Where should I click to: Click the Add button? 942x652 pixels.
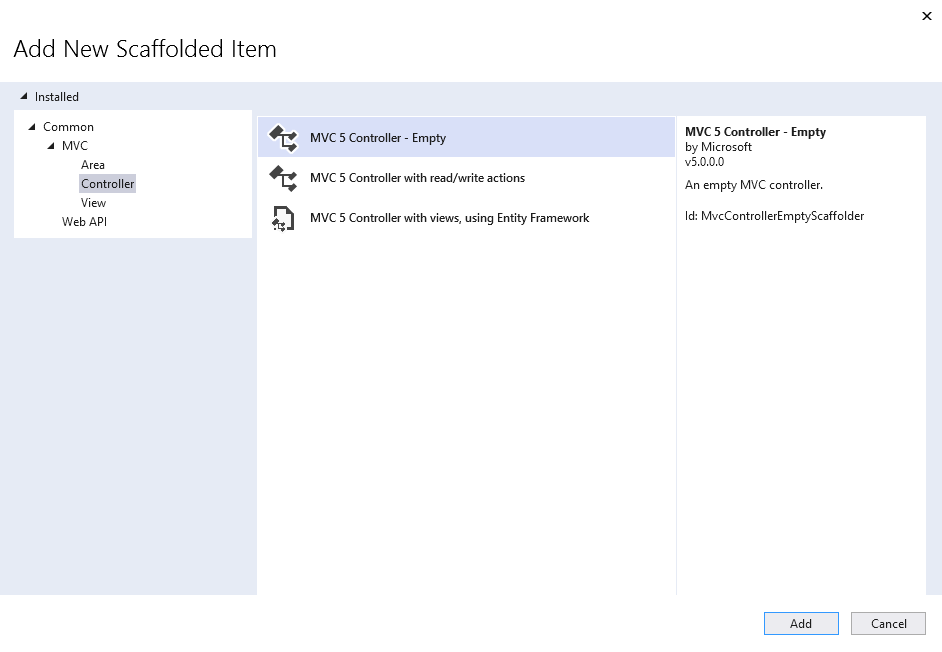tap(801, 624)
